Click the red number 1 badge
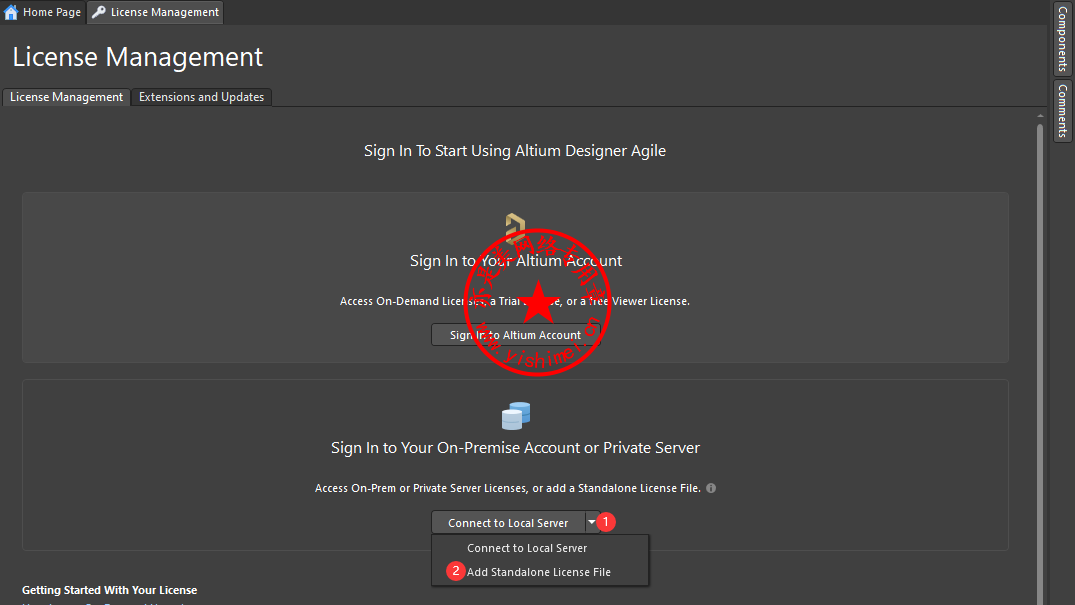1075x605 pixels. click(606, 522)
